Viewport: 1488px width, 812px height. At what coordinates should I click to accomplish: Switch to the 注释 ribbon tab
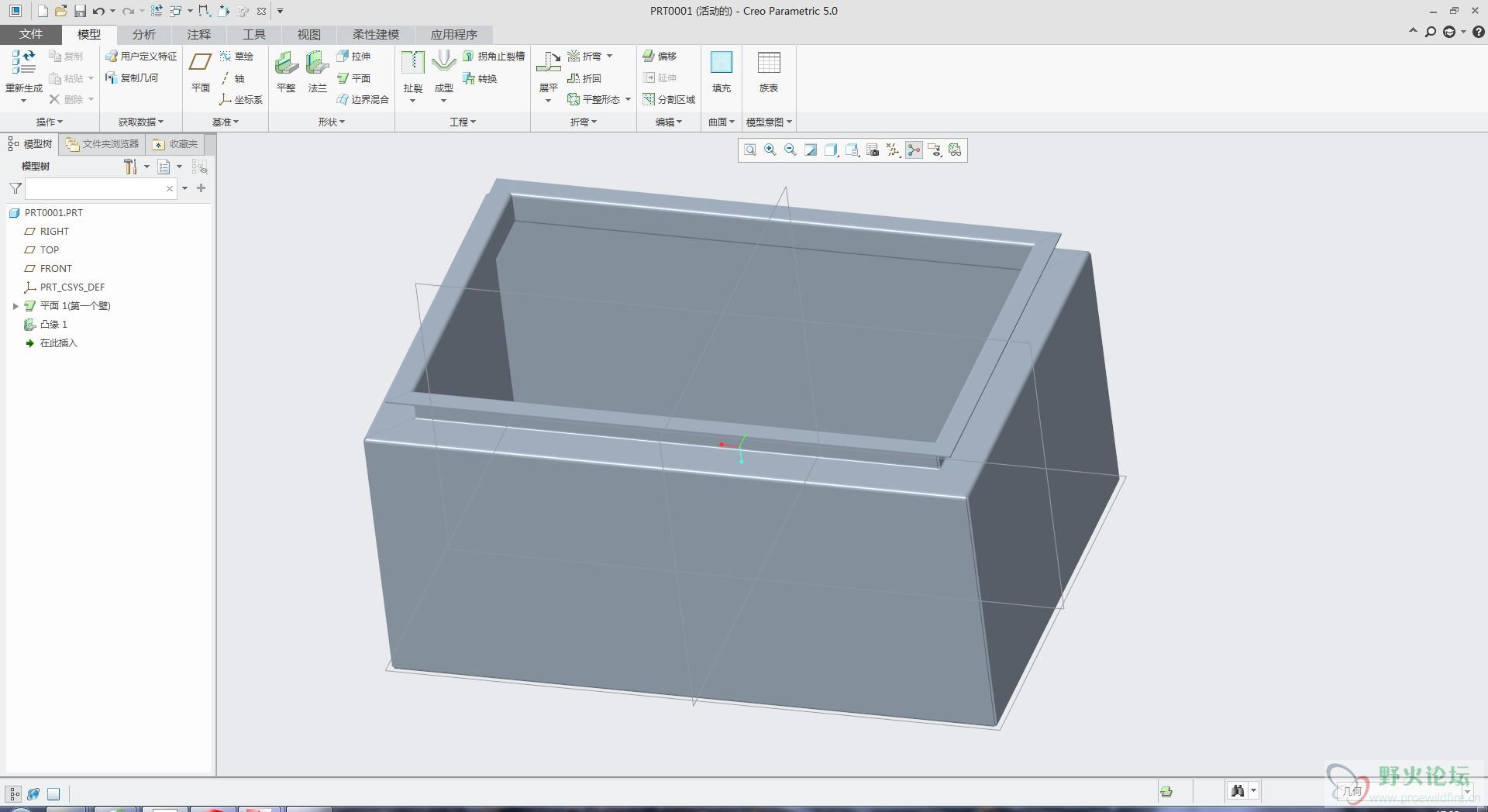(198, 34)
